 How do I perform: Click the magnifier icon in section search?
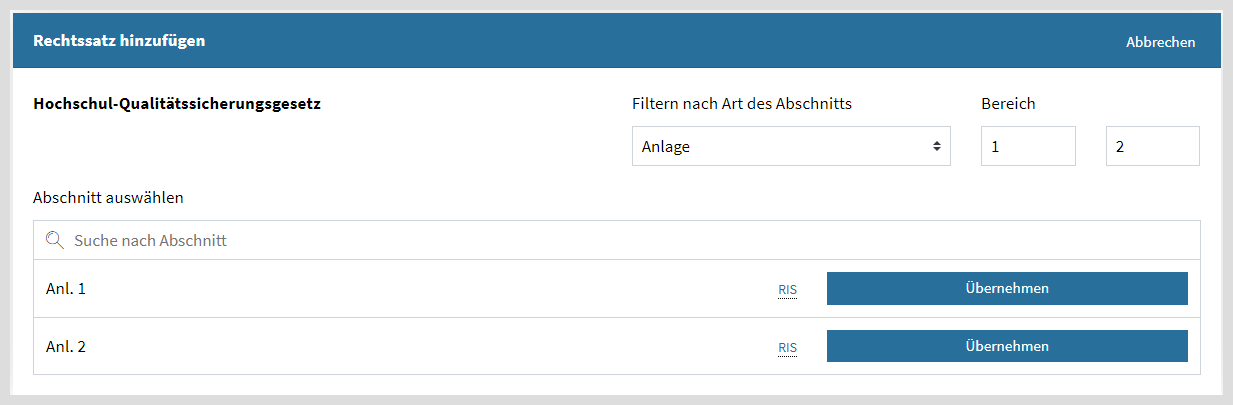(54, 240)
